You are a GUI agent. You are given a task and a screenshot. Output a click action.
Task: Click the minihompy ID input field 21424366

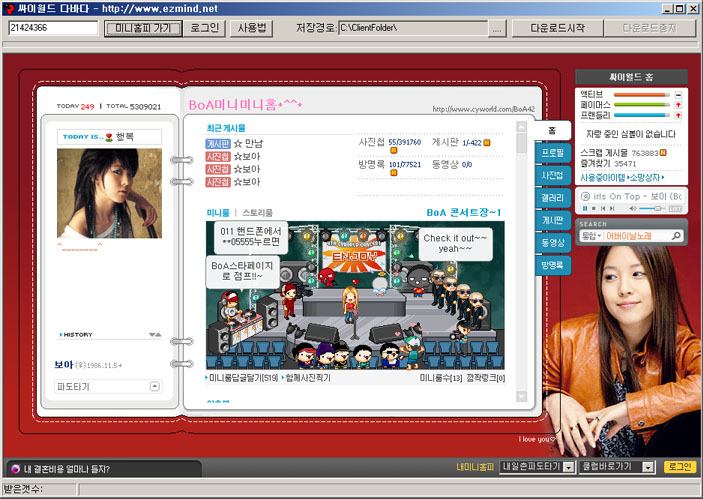tap(53, 28)
